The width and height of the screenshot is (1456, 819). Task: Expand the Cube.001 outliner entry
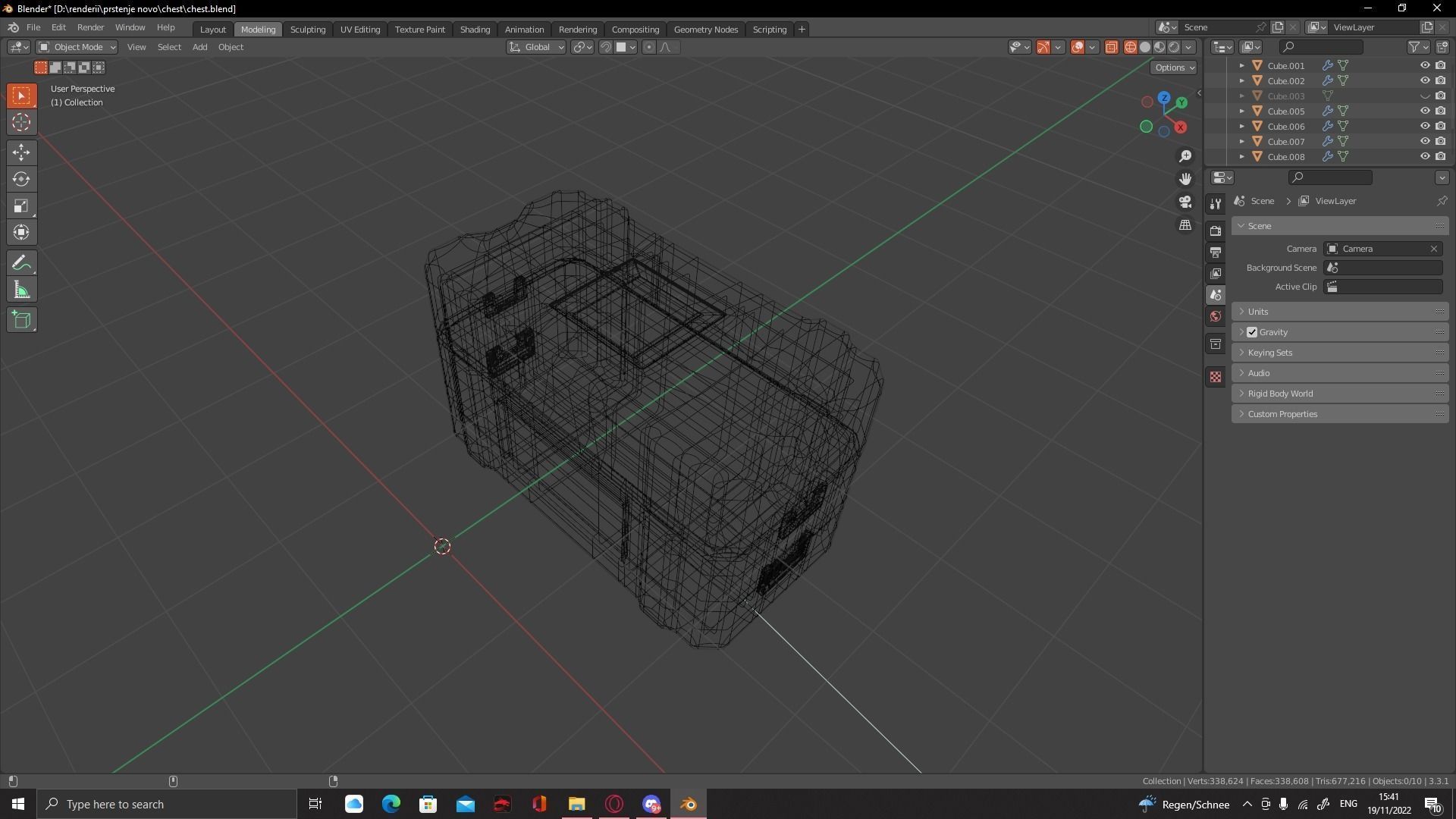[1241, 65]
